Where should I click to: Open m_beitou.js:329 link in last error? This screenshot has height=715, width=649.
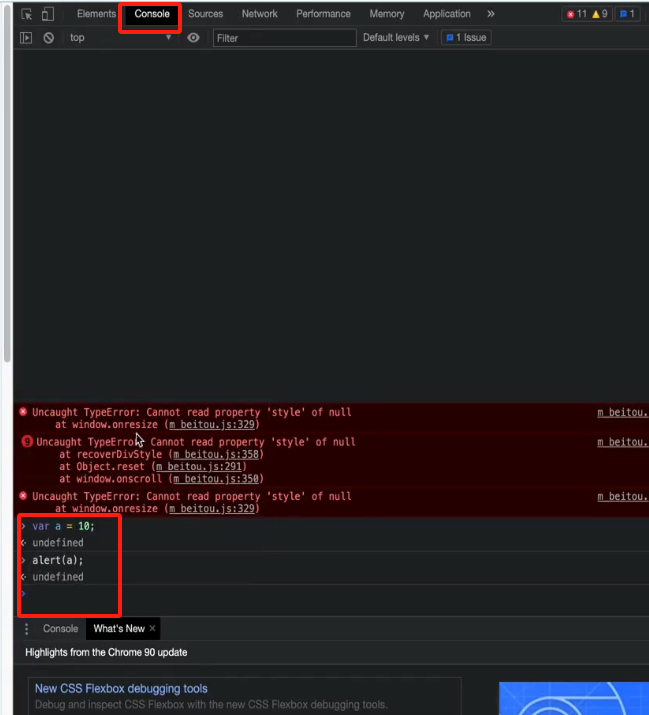tap(212, 508)
